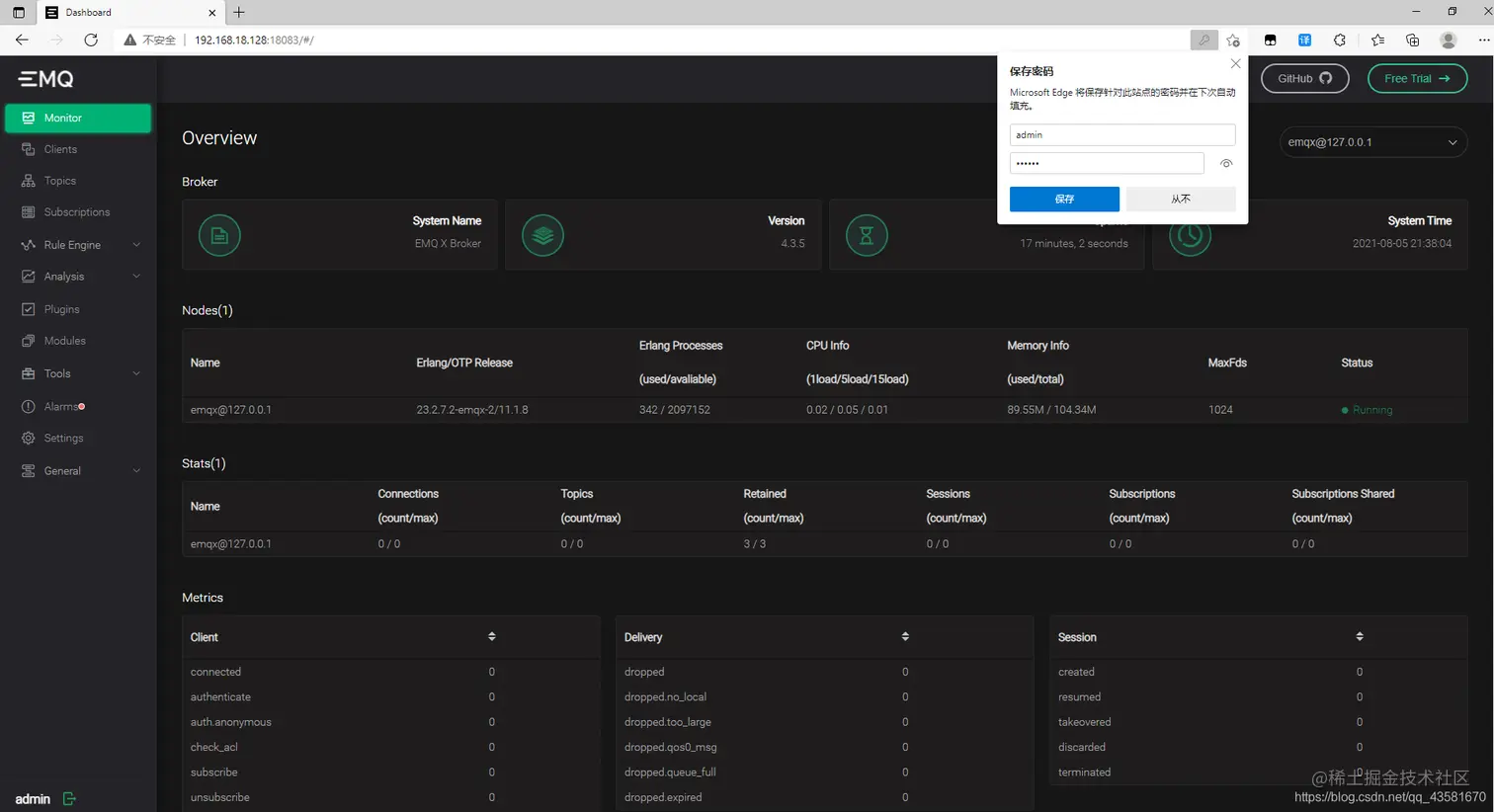1494x812 pixels.
Task: Open the browser Favorites list icon
Action: pos(1377,40)
